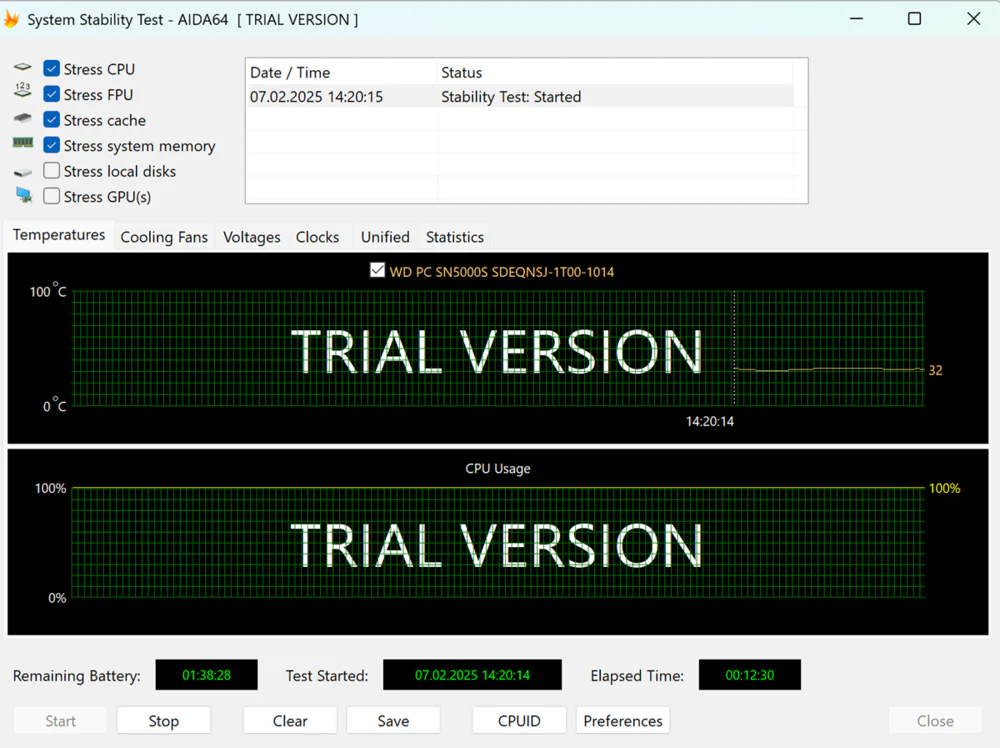Maximize the System Stability Test window
Screen dimensions: 1000x748
tap(915, 19)
